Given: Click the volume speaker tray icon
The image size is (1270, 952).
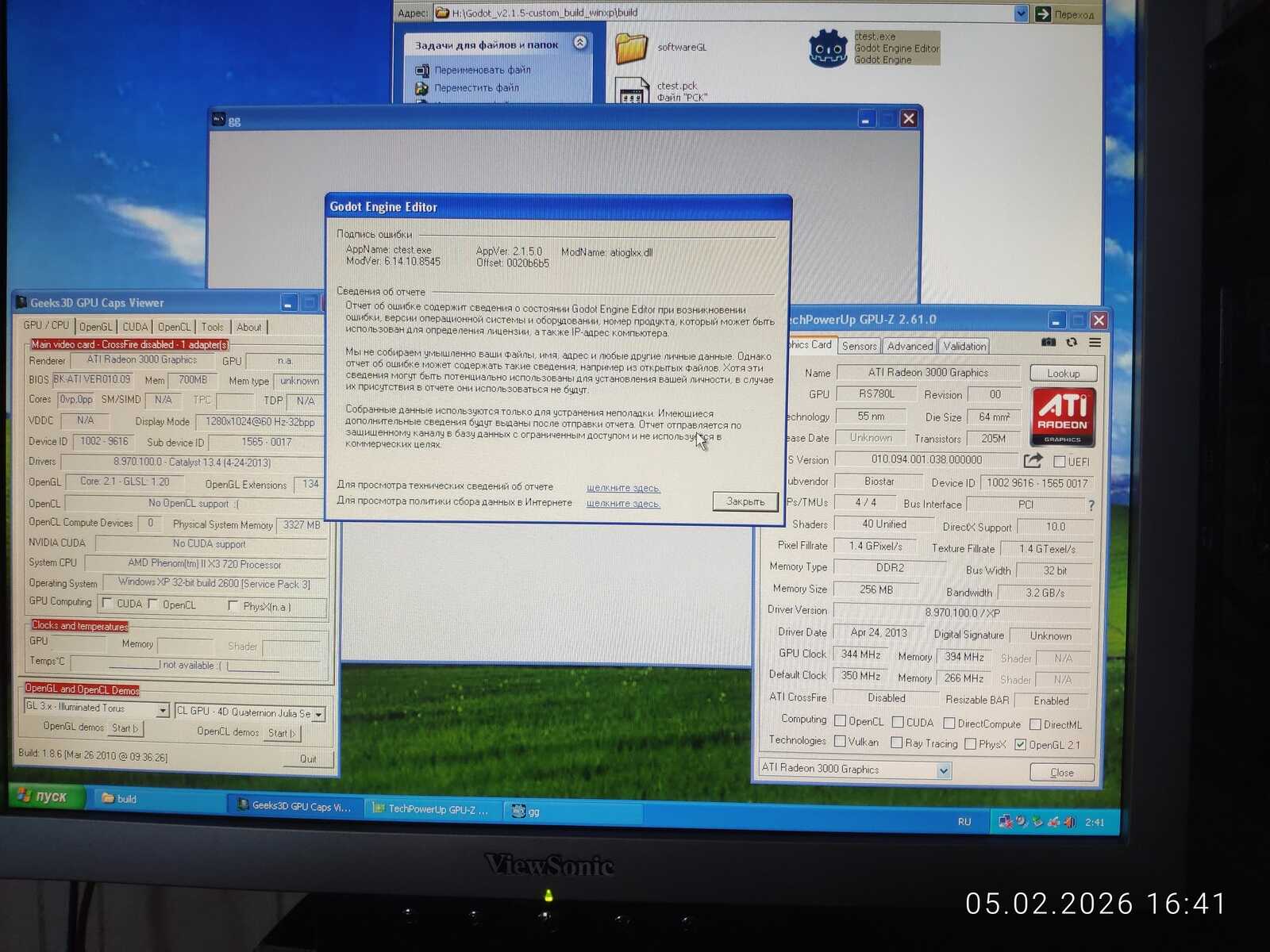Looking at the screenshot, I should (x=1069, y=822).
